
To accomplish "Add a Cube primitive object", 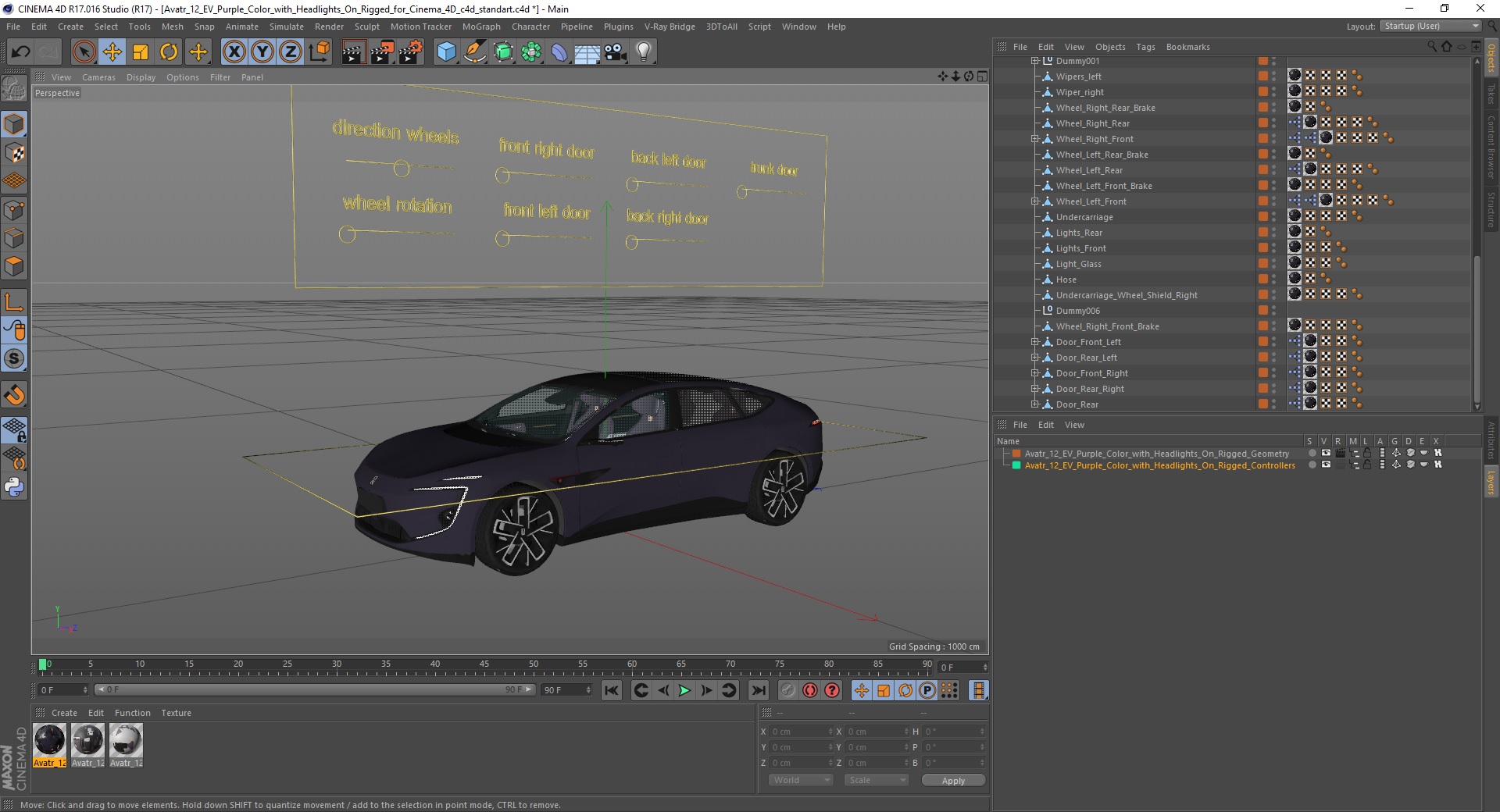I will [446, 52].
